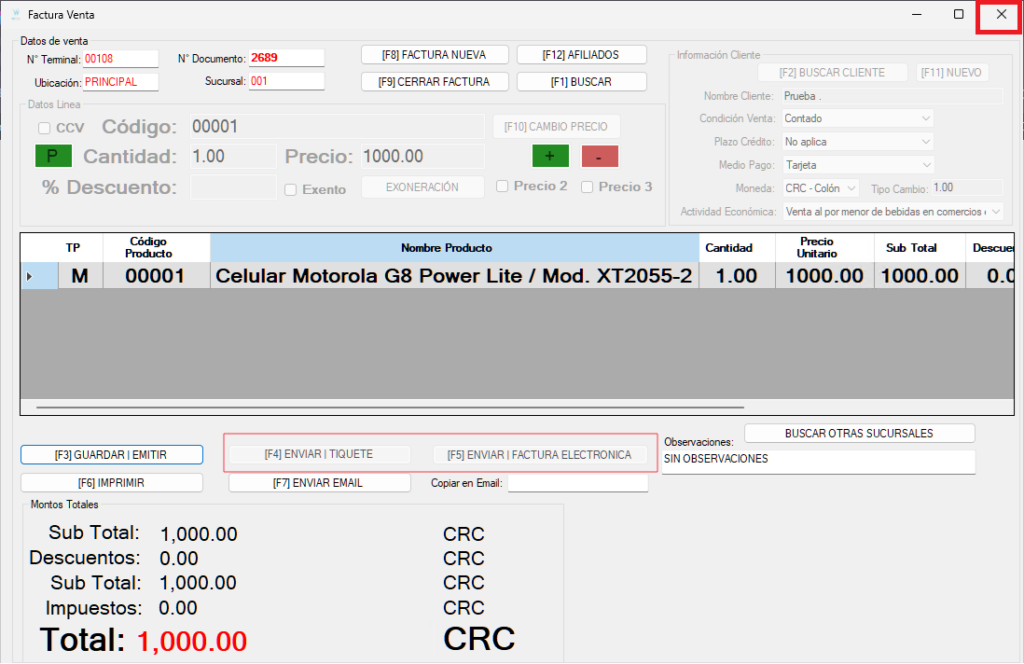Toggle the Exento checkbox

click(290, 189)
